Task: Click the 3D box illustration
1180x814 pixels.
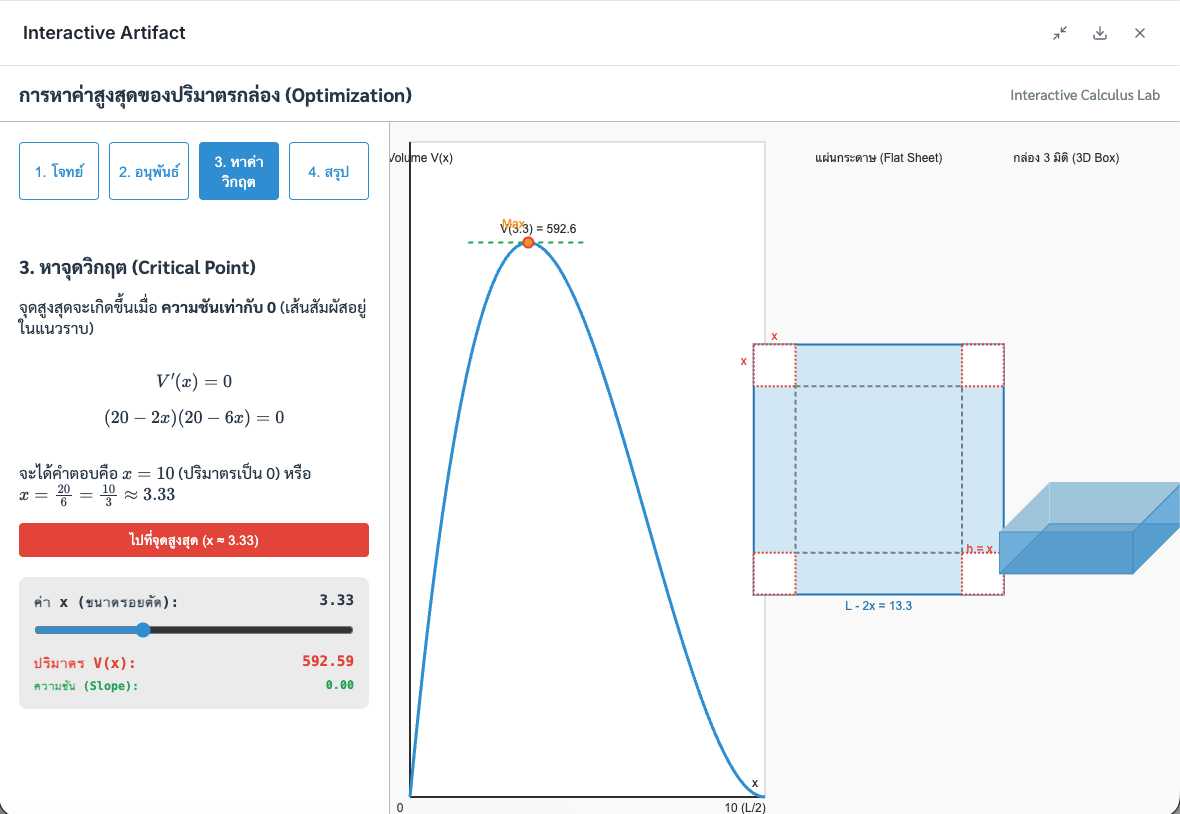Action: point(1088,530)
